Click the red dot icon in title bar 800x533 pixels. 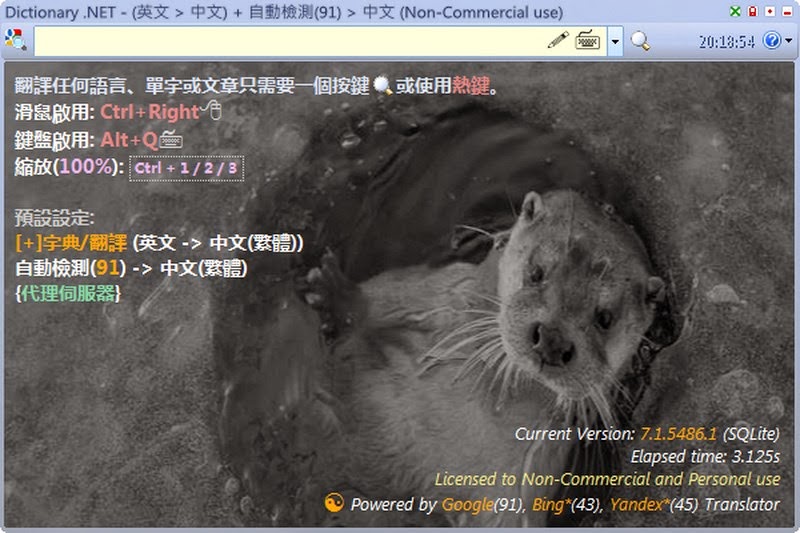(x=770, y=11)
